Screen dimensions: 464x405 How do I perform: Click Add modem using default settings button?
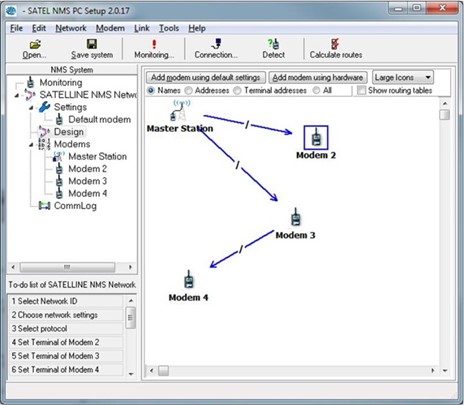tap(206, 77)
